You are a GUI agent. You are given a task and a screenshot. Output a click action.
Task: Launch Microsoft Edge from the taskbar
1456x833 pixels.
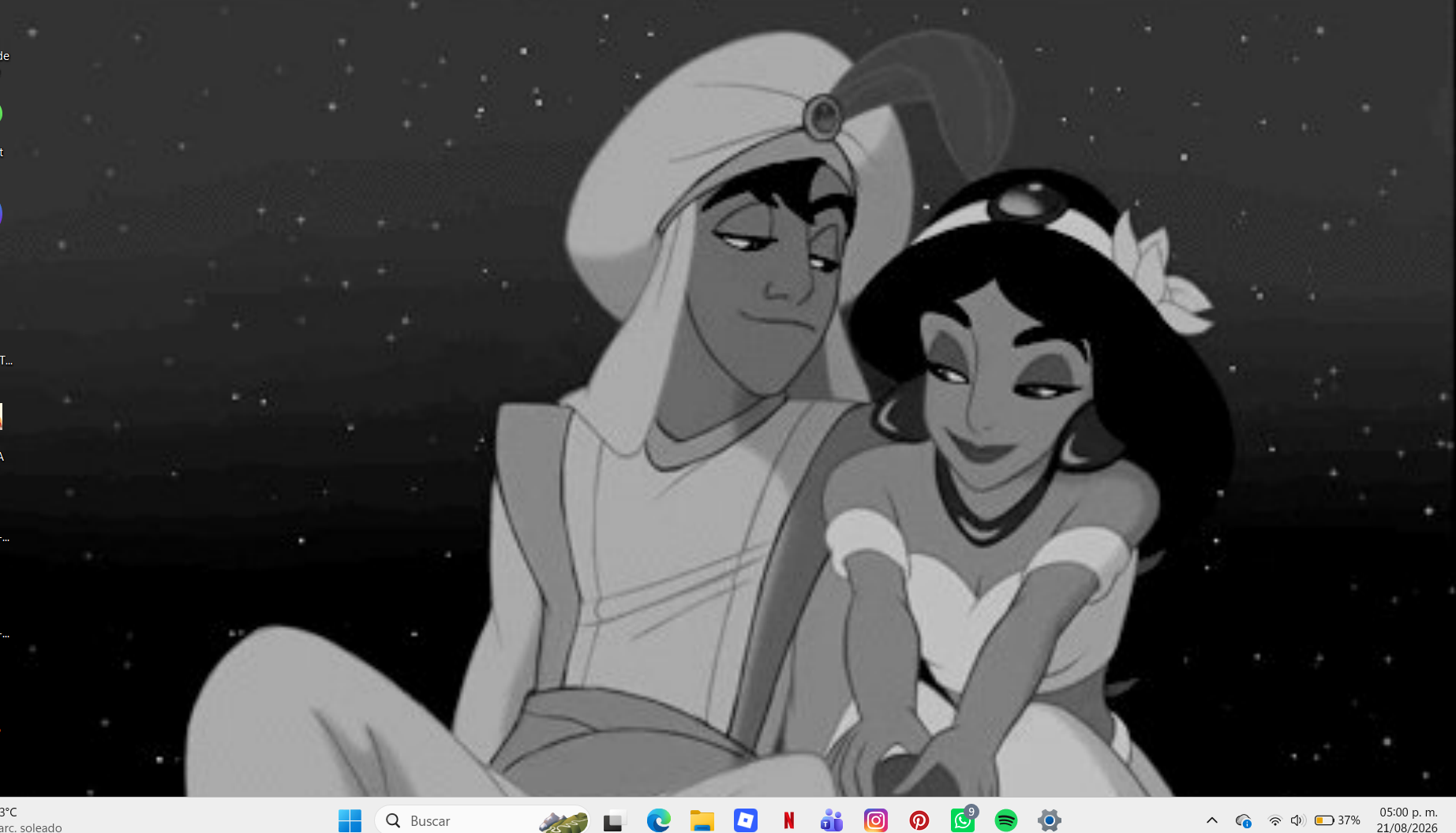click(658, 820)
